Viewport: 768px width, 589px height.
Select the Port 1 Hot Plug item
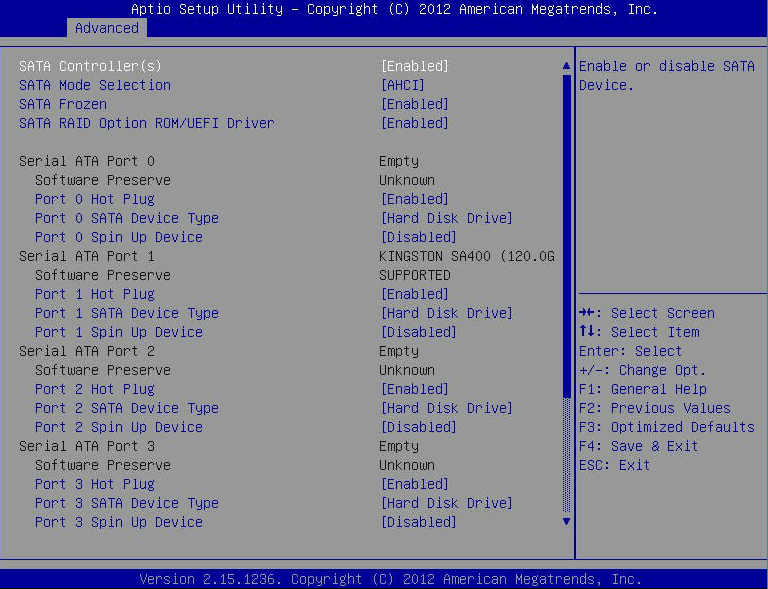(x=94, y=294)
